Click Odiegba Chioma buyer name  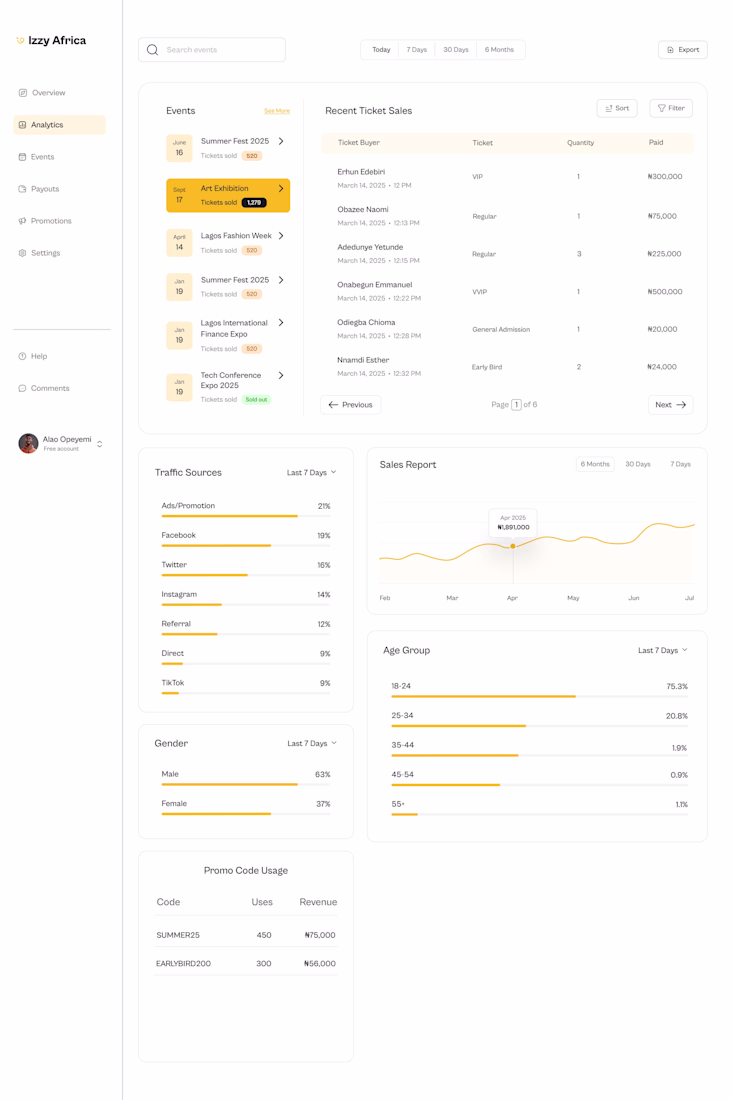366,323
